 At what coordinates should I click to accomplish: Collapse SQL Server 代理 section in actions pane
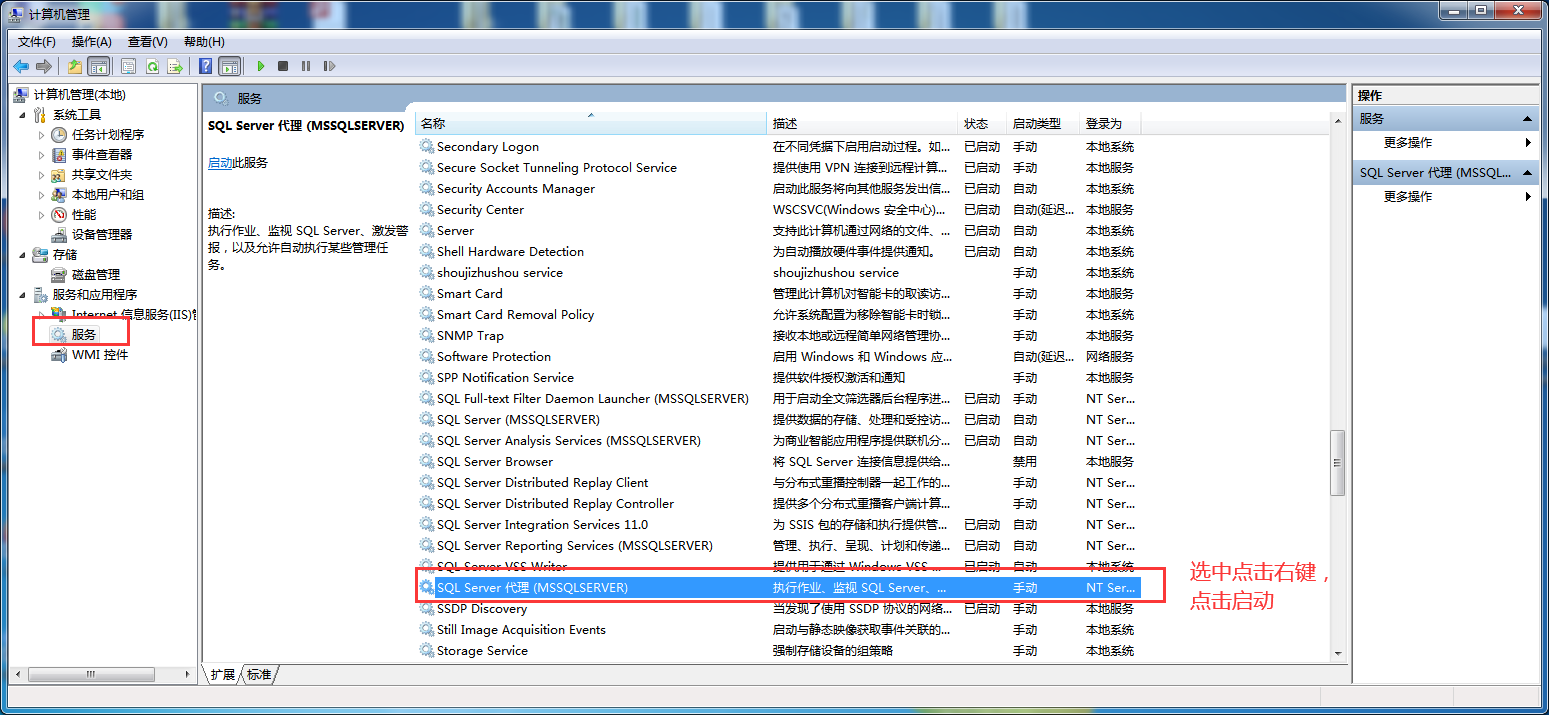tap(1527, 173)
